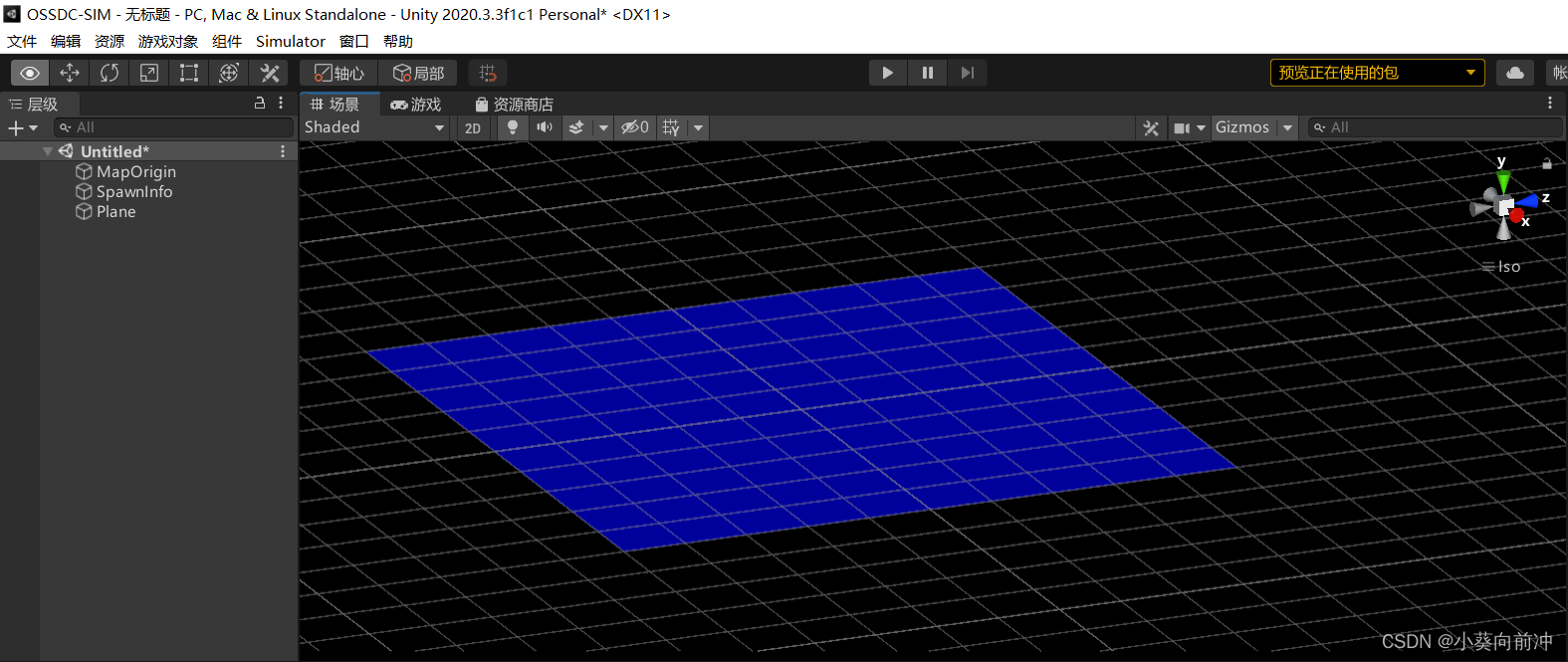
Task: Open Hierarchy panel options menu
Action: pos(281,104)
